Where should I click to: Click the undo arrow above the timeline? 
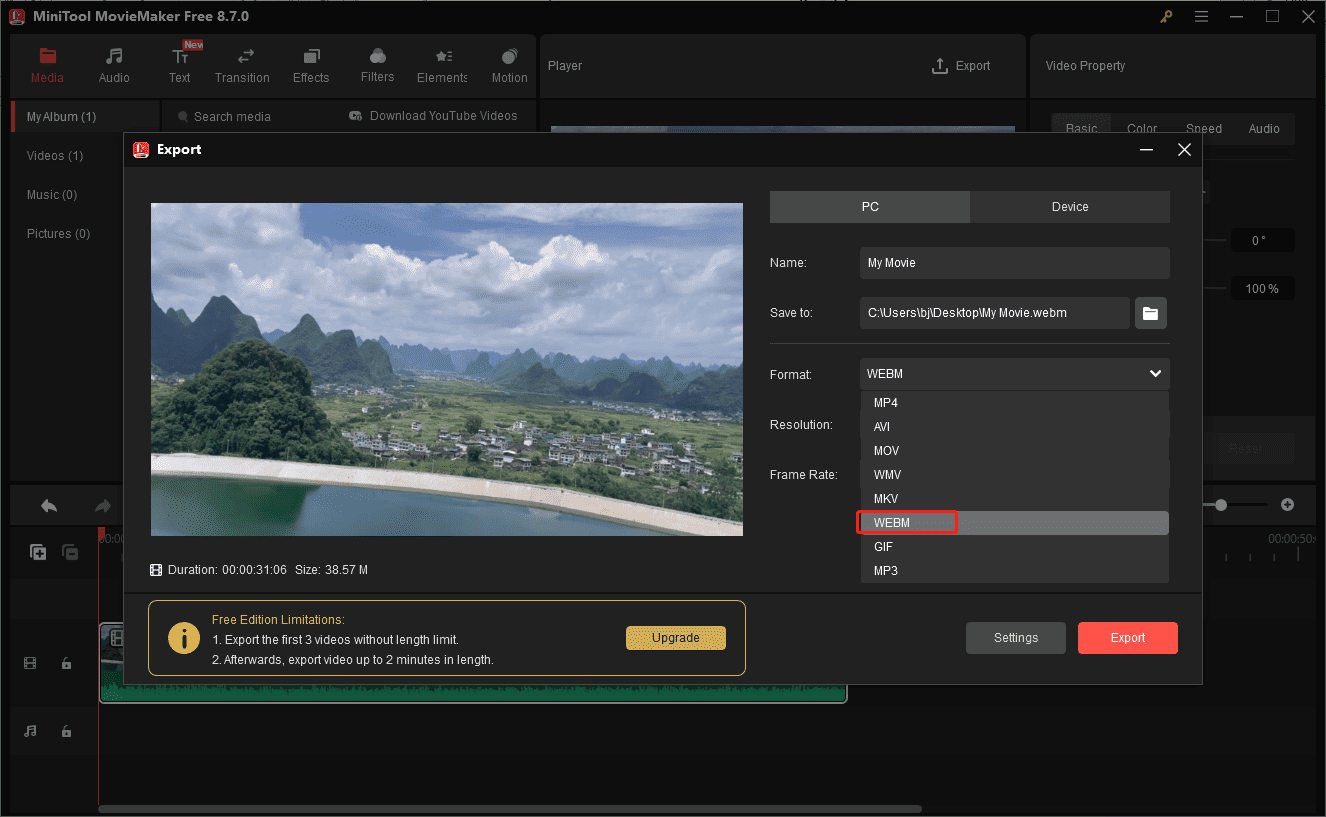[x=49, y=506]
